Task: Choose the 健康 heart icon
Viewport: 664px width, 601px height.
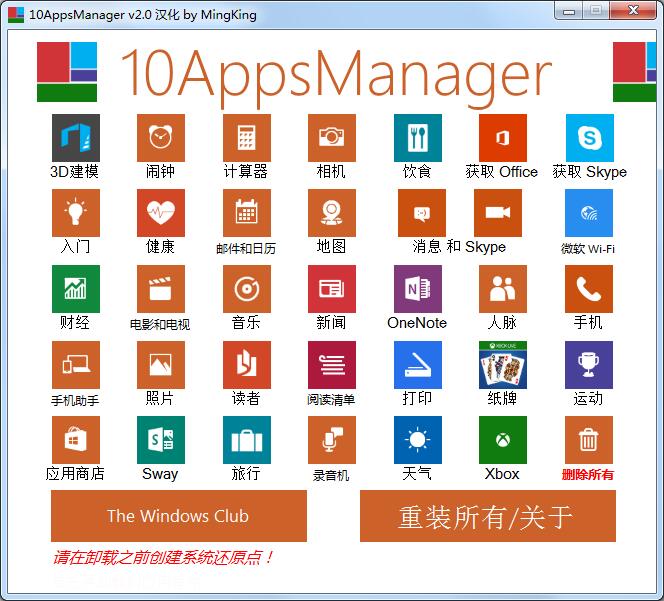Action: point(161,213)
